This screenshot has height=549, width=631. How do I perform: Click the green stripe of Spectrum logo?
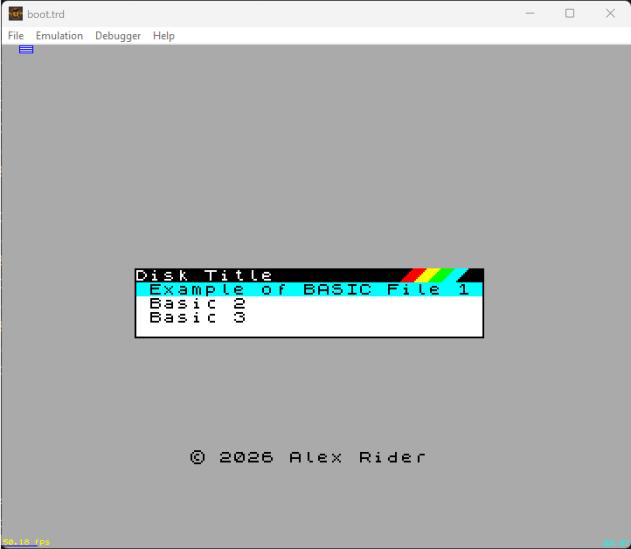click(442, 275)
